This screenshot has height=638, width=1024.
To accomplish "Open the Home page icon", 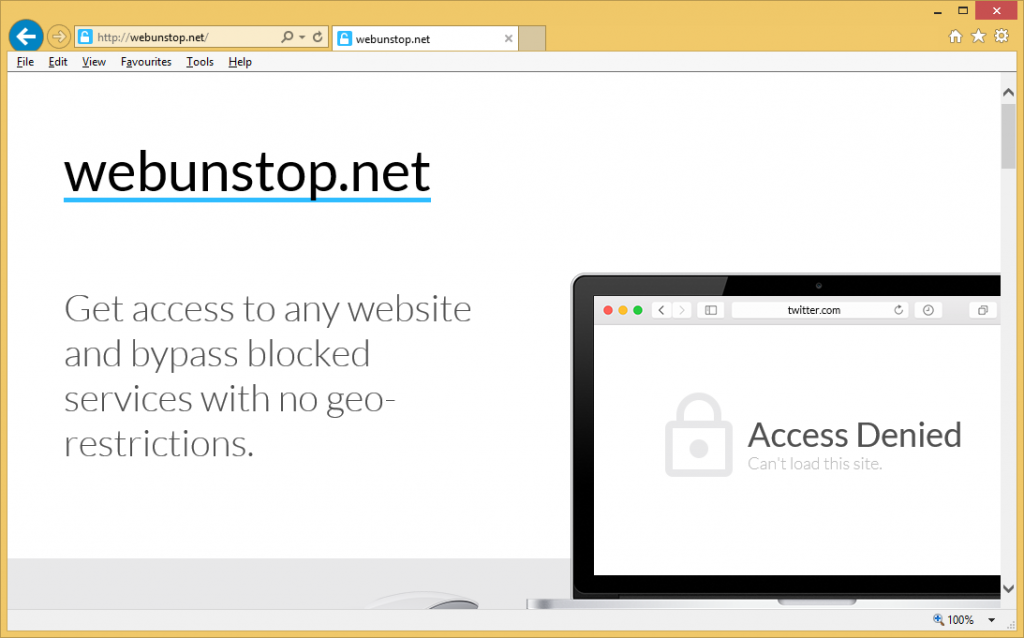I will click(x=955, y=37).
